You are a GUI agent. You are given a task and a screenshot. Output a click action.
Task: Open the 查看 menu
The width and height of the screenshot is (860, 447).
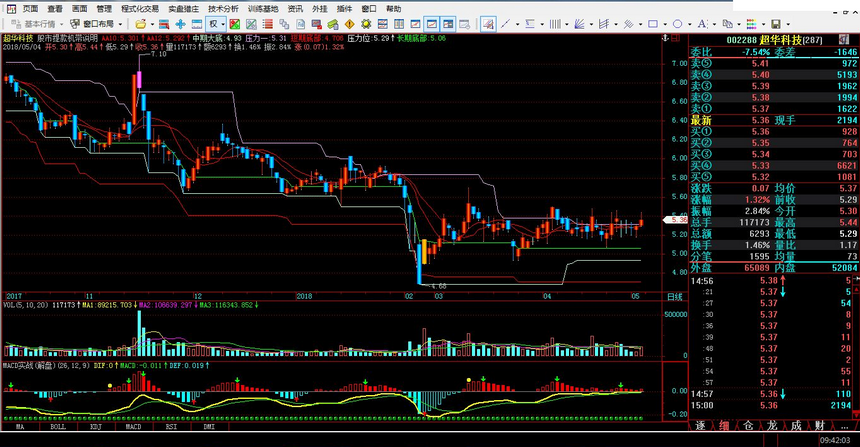coord(55,9)
